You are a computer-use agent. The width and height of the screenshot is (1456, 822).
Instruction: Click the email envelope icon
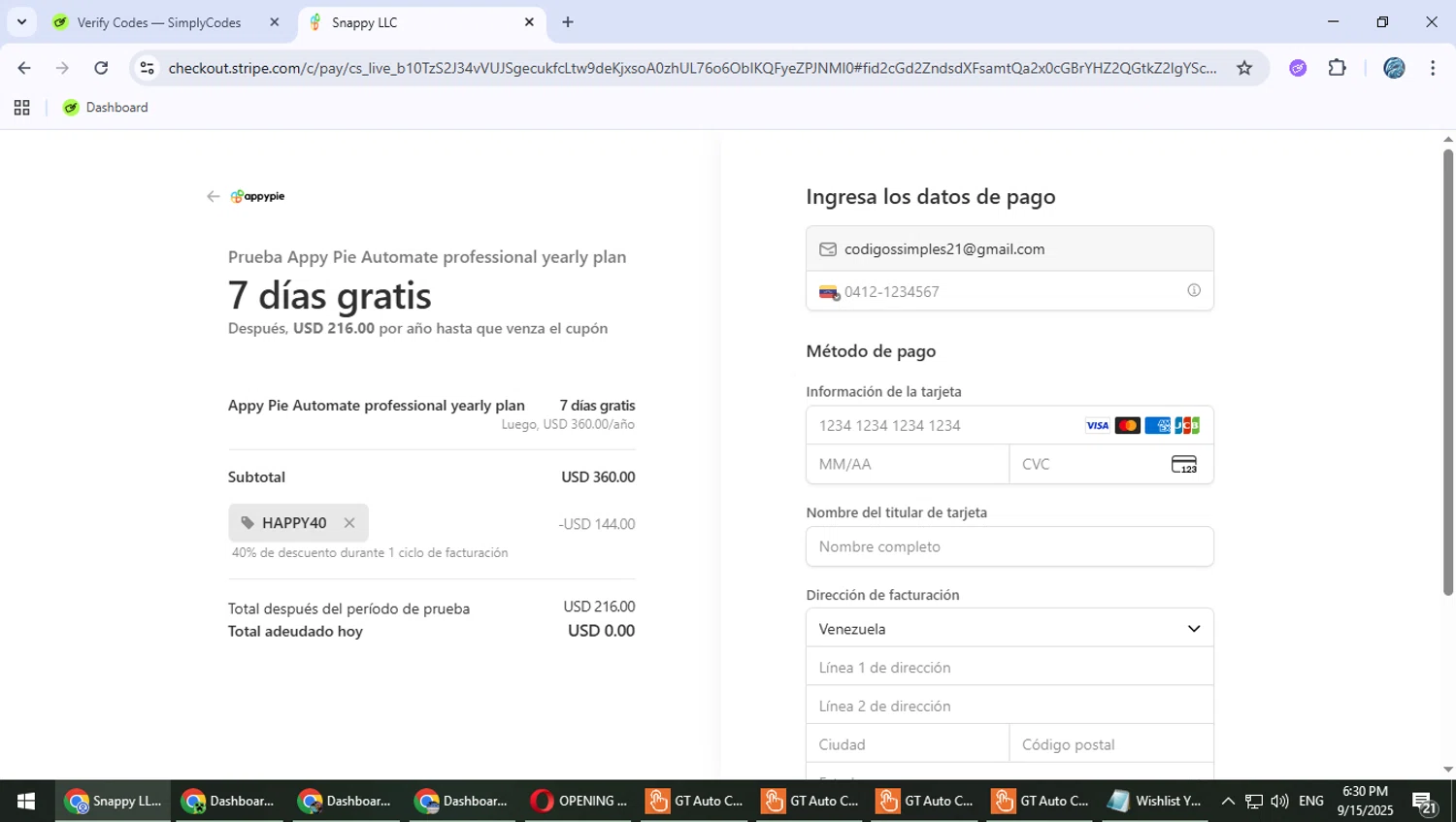pos(828,249)
